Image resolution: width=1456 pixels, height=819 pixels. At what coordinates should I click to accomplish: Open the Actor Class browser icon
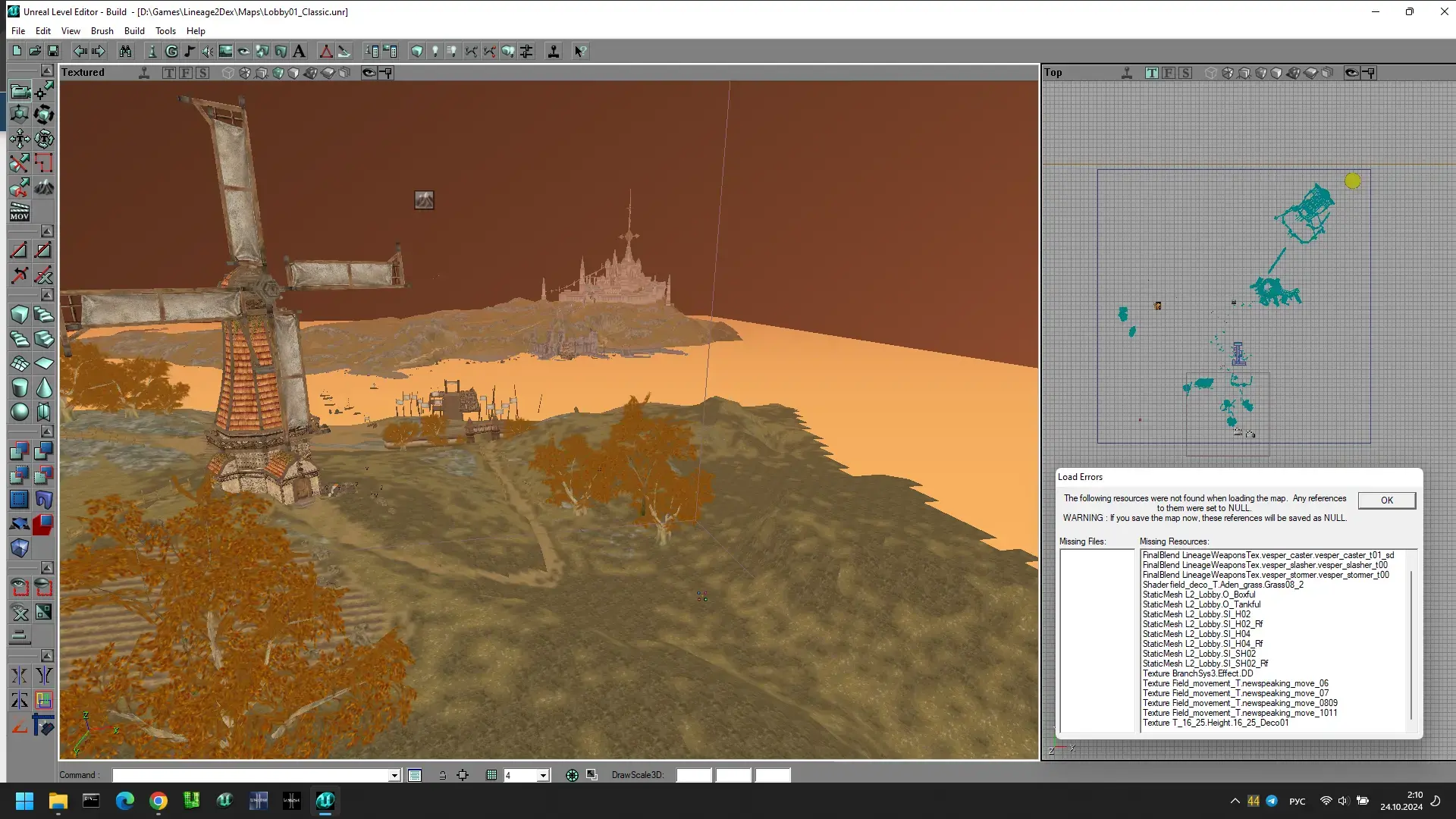(x=152, y=51)
